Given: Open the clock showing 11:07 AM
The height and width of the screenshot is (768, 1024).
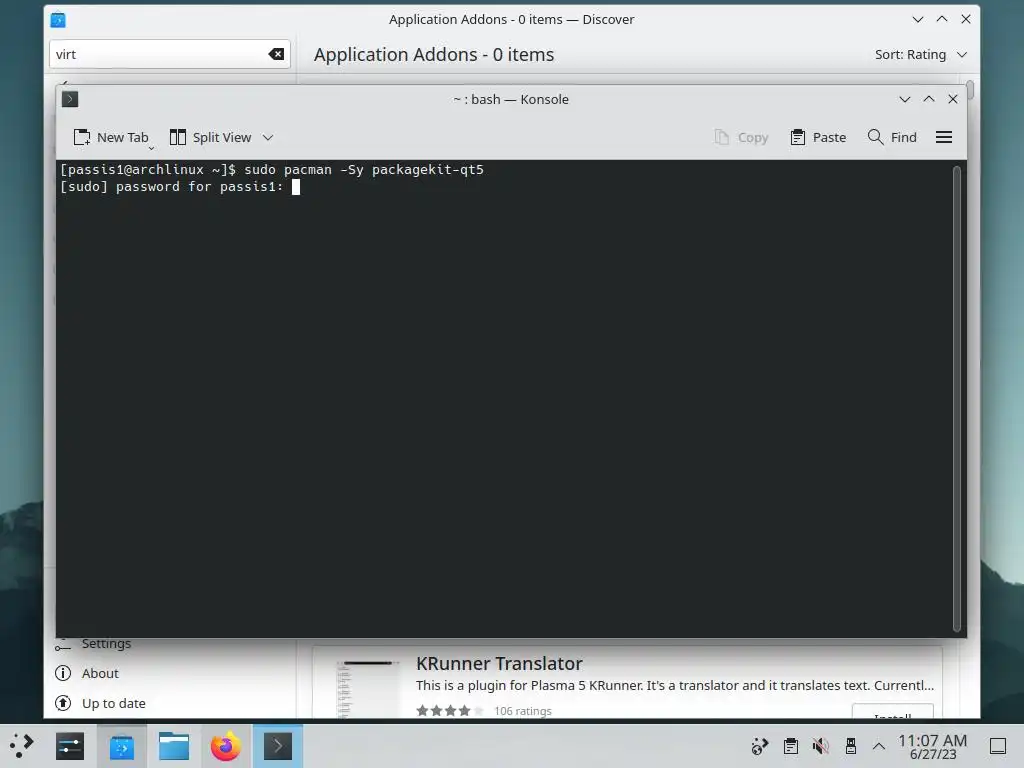Looking at the screenshot, I should [932, 746].
